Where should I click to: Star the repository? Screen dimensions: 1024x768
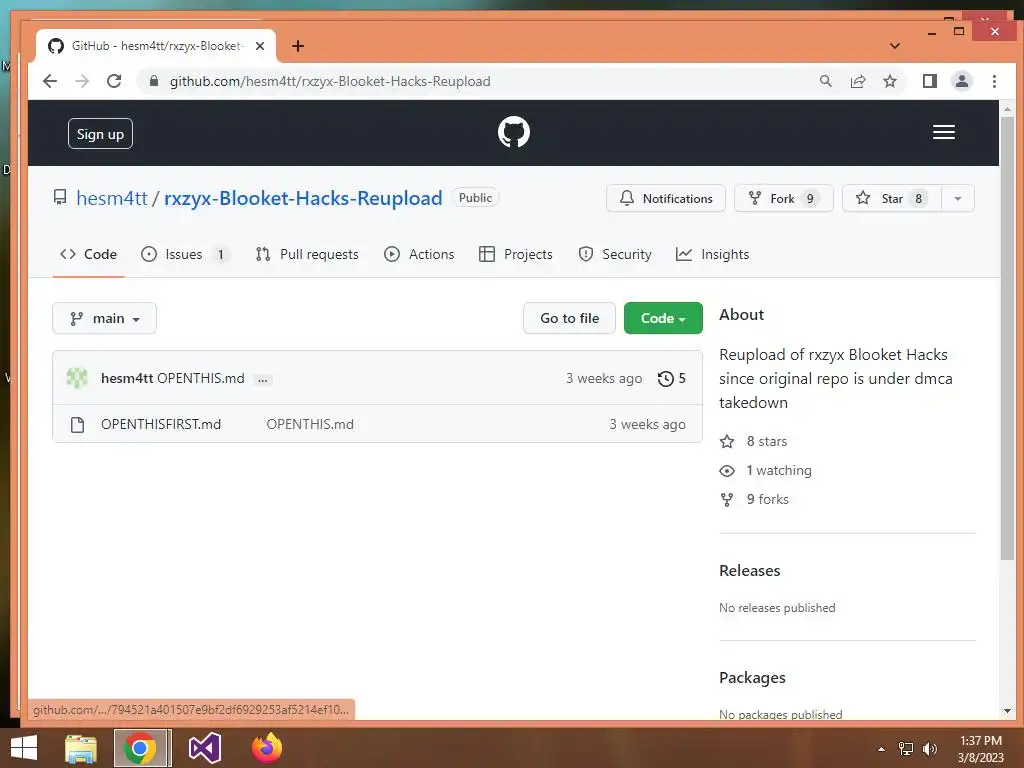[x=891, y=199]
